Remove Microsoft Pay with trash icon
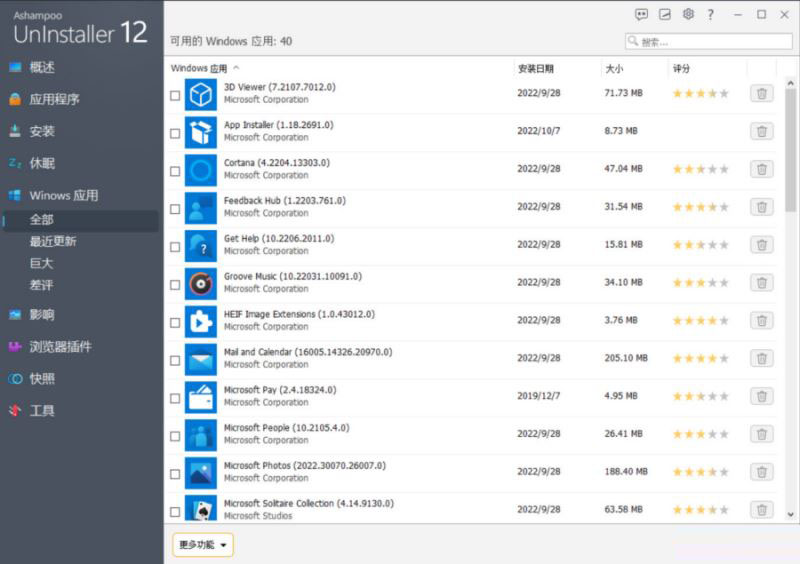 point(761,396)
